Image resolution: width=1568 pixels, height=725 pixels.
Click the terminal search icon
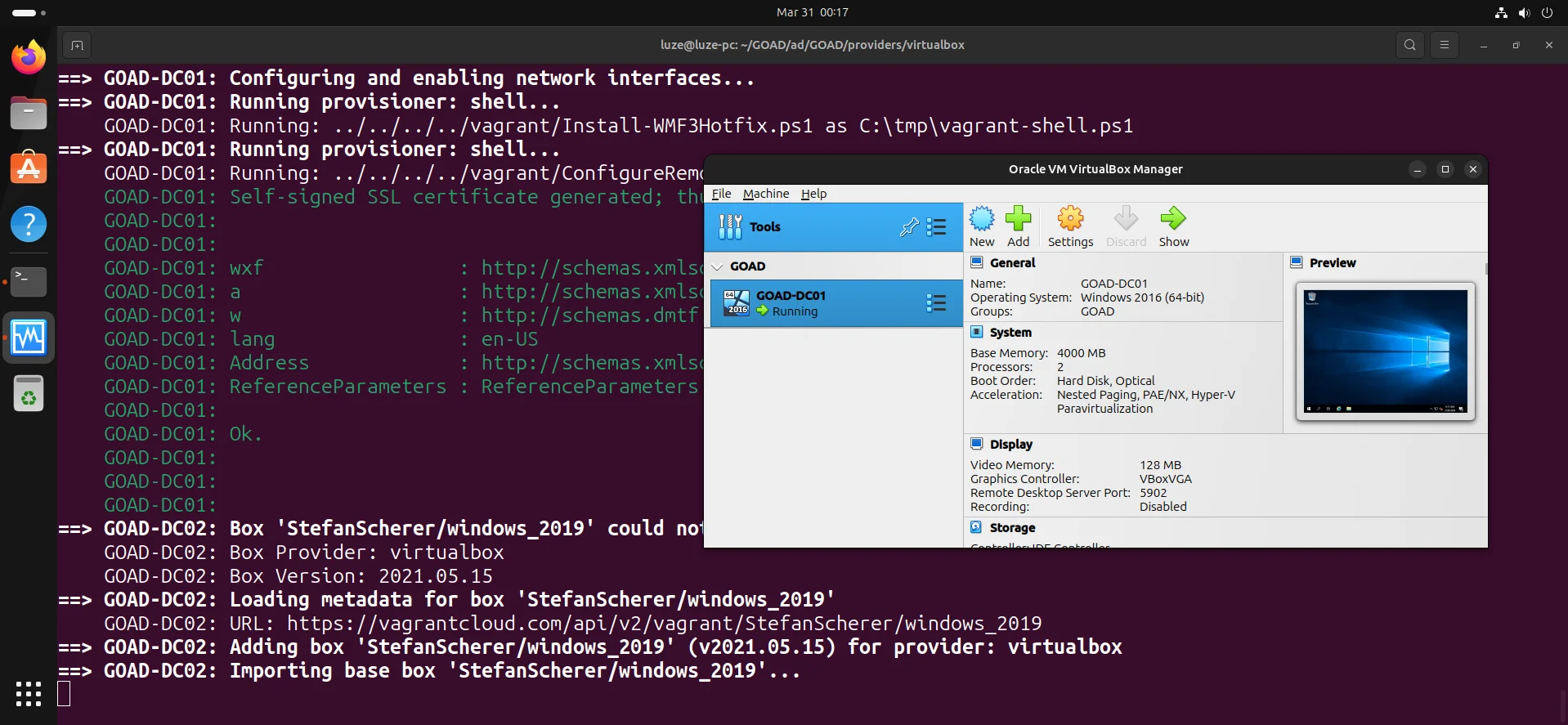click(x=1409, y=45)
